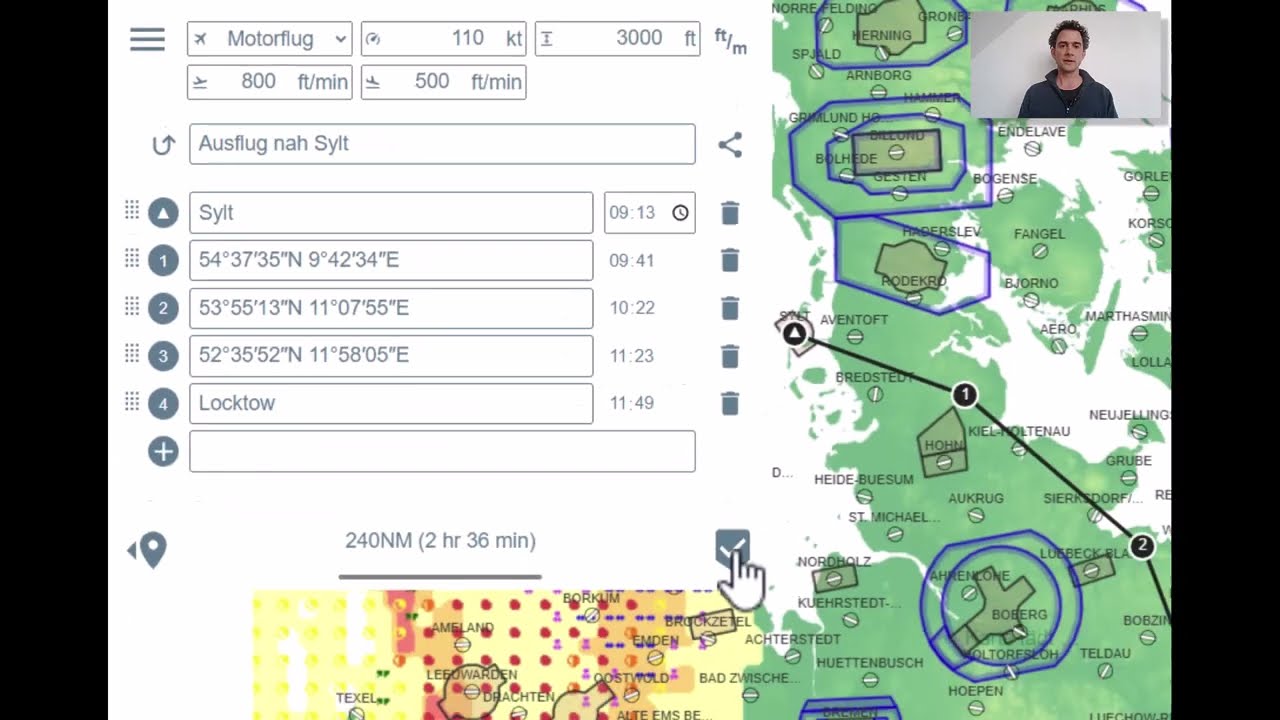Viewport: 1280px width, 720px height.
Task: Edit coordinate field 53°55′13″N 11°07′55″E
Action: pos(391,308)
